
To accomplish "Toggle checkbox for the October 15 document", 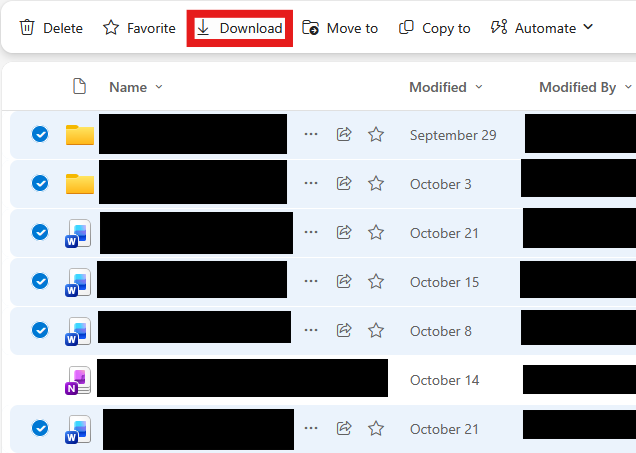I will (x=40, y=281).
